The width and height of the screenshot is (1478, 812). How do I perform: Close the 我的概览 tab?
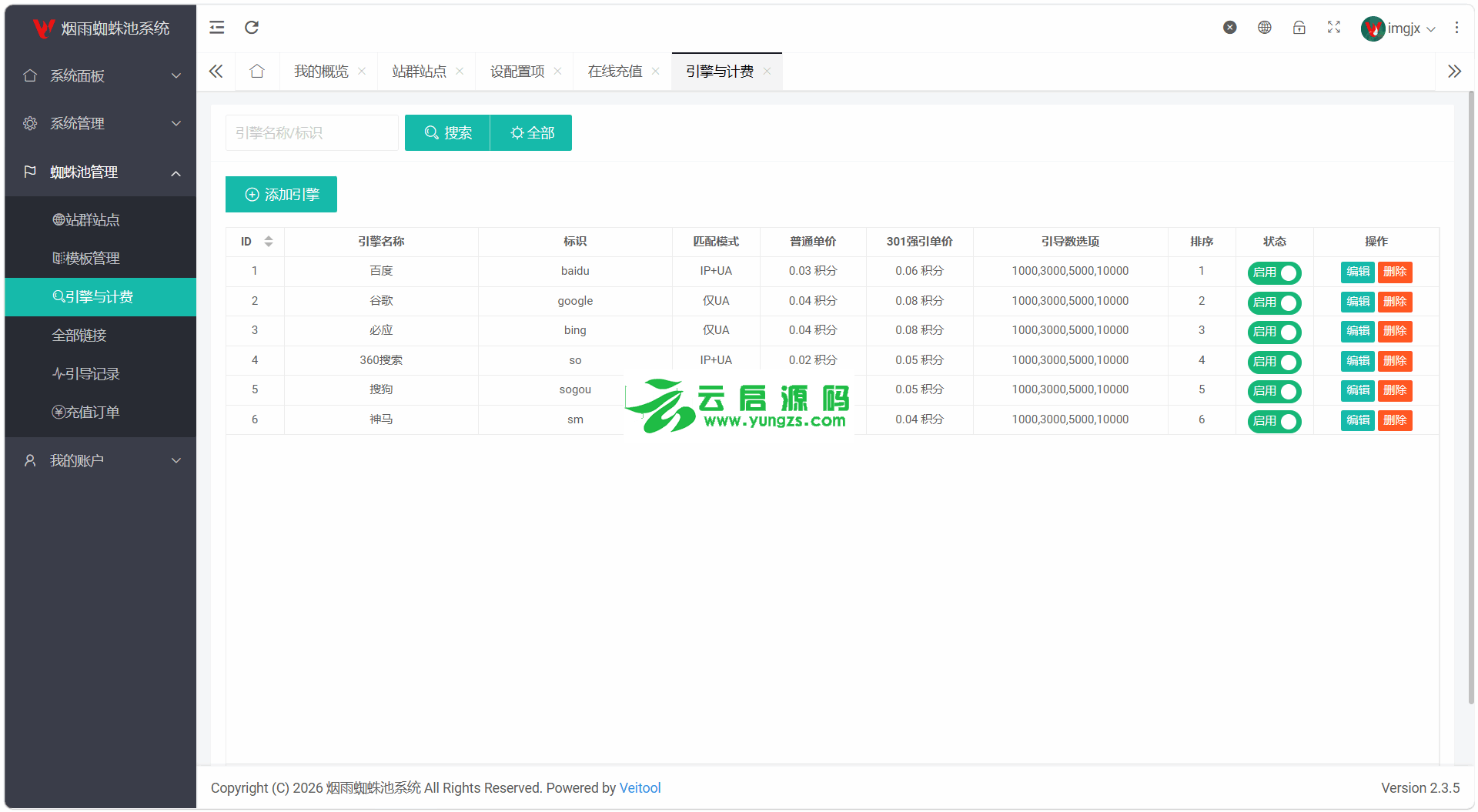click(x=362, y=72)
